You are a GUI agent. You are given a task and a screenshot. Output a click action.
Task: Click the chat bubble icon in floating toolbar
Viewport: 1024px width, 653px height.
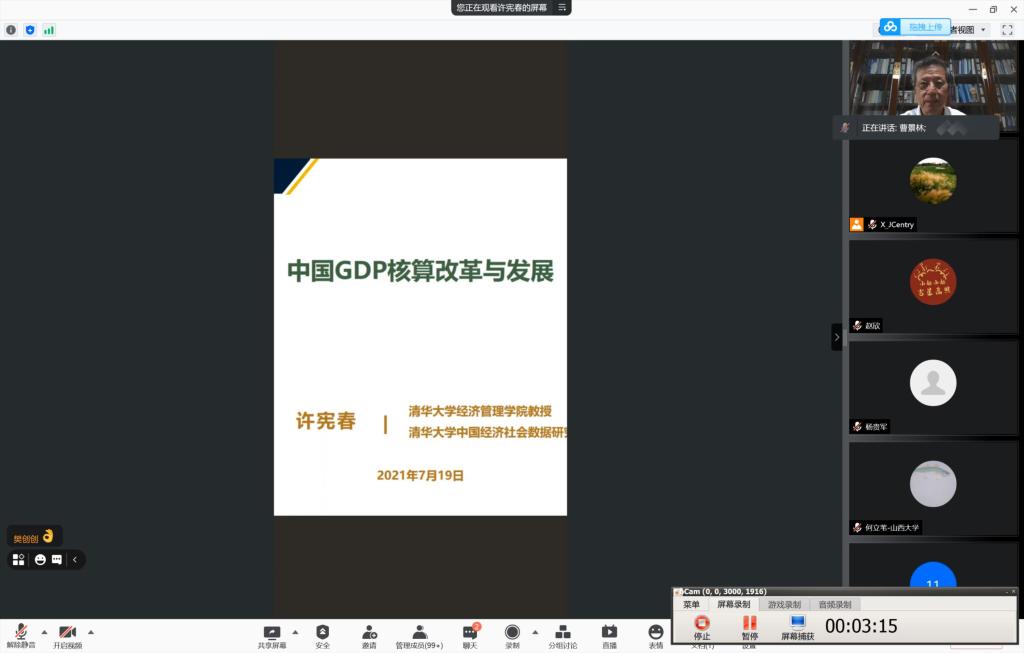(57, 560)
